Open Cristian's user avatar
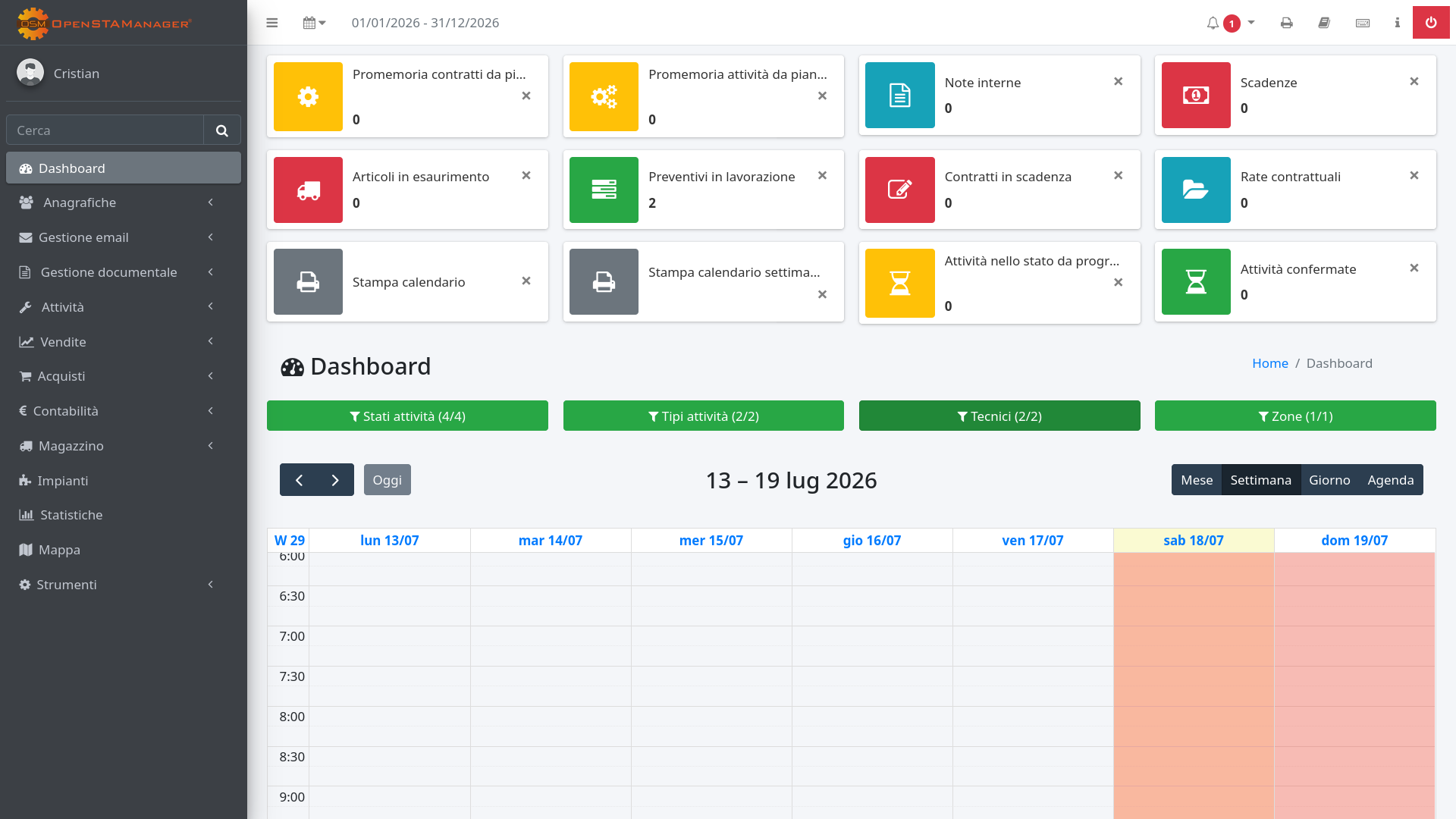 click(30, 73)
